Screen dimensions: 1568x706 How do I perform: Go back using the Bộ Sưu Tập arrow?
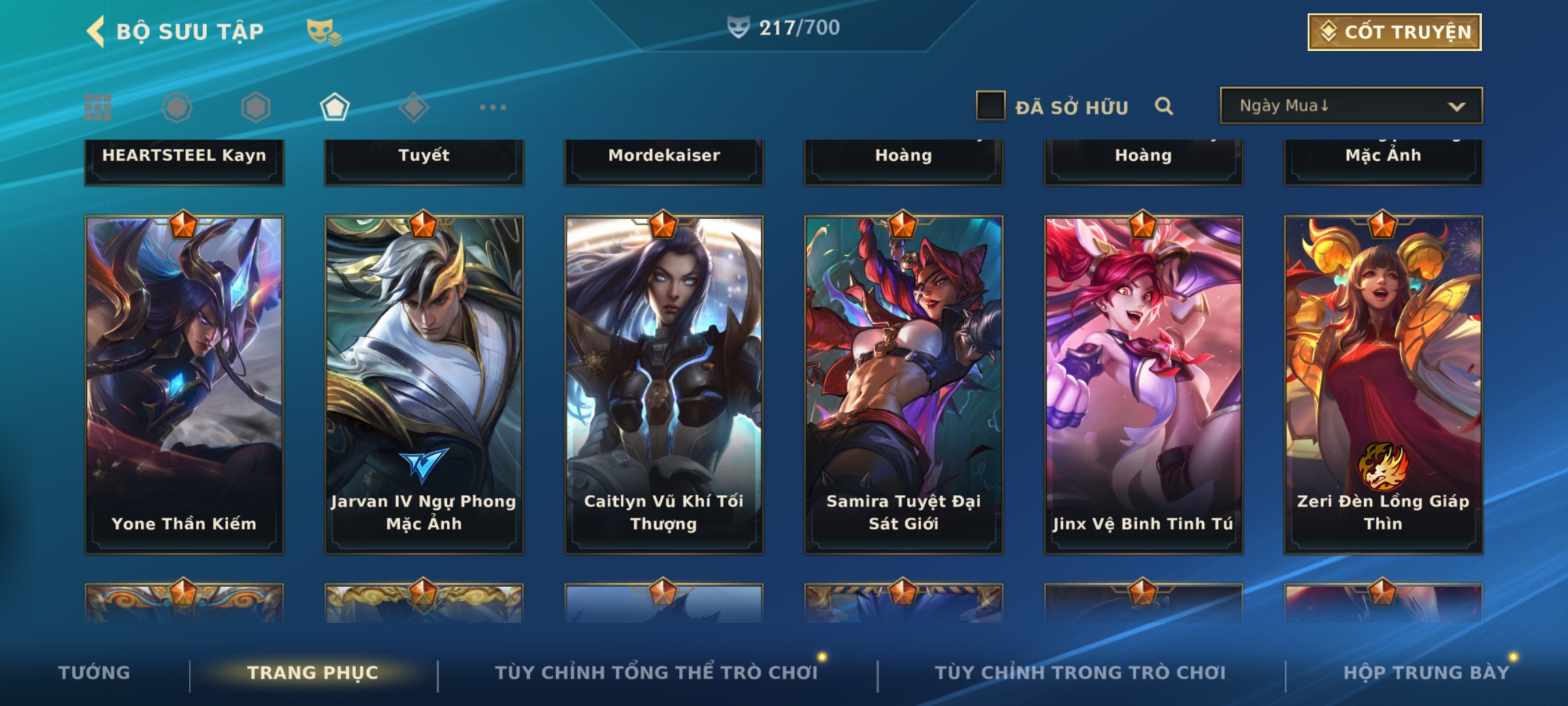click(x=95, y=31)
